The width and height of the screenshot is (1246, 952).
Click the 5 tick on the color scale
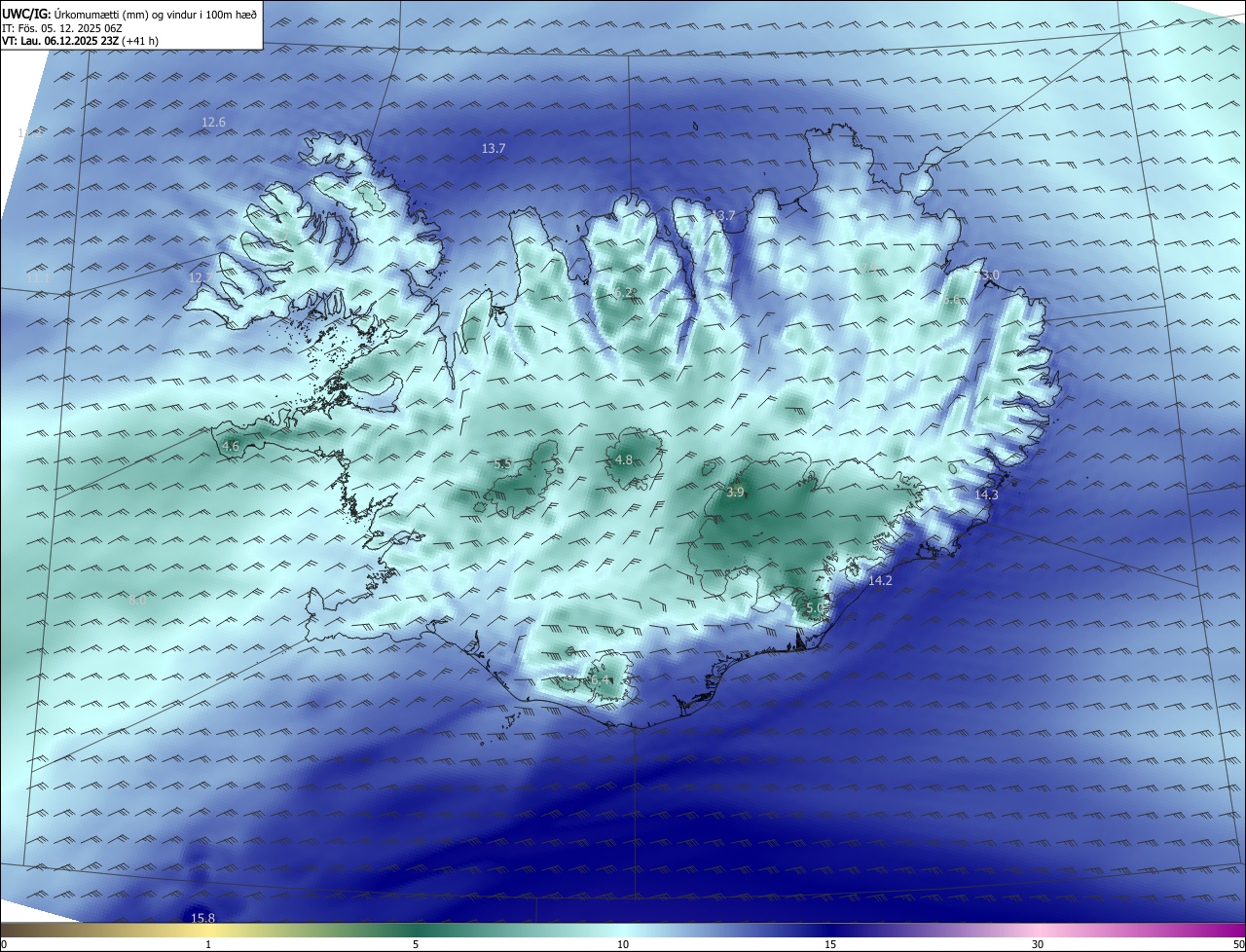(x=416, y=945)
